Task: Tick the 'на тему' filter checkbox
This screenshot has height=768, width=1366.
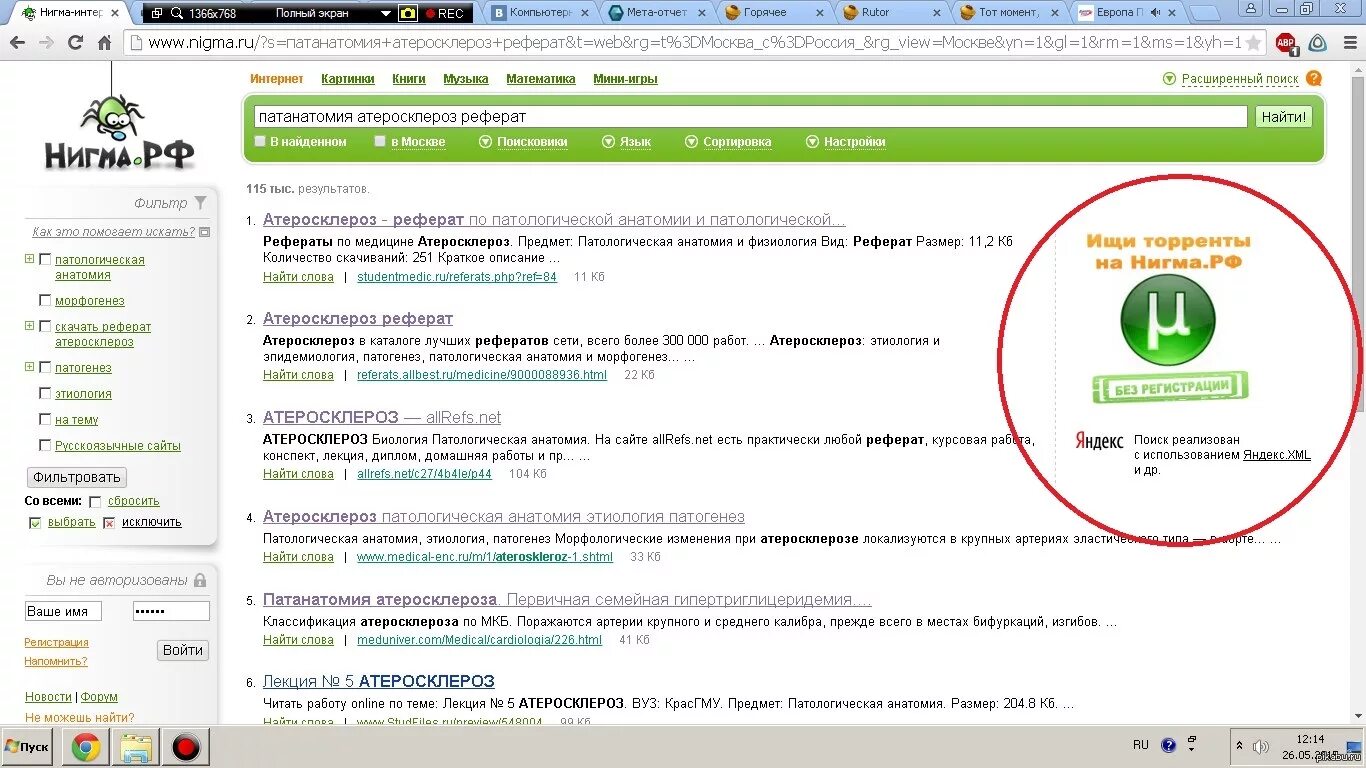Action: [x=45, y=420]
